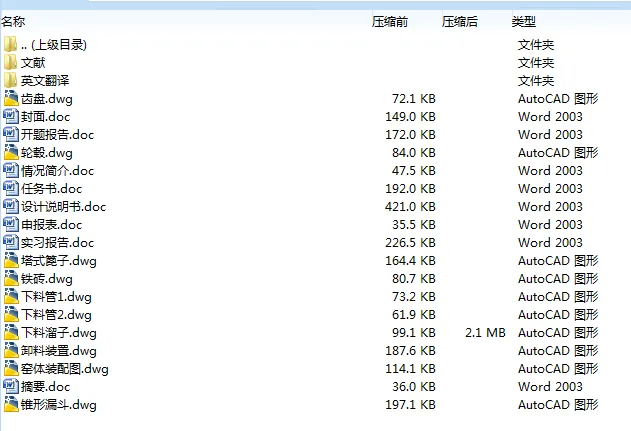Sort by the 类型 column header

[x=524, y=21]
